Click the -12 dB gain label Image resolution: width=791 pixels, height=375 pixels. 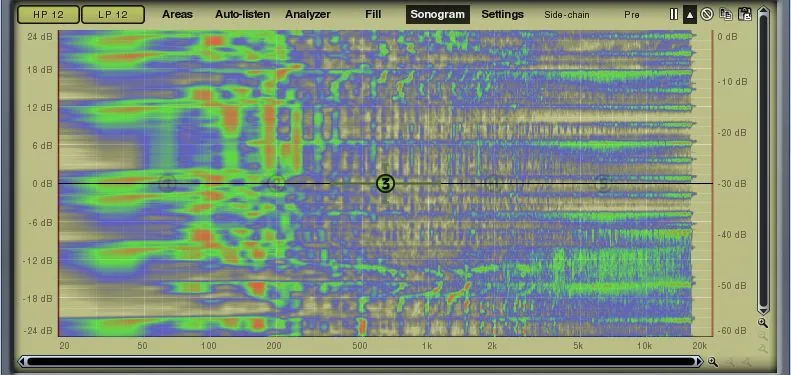click(x=38, y=260)
